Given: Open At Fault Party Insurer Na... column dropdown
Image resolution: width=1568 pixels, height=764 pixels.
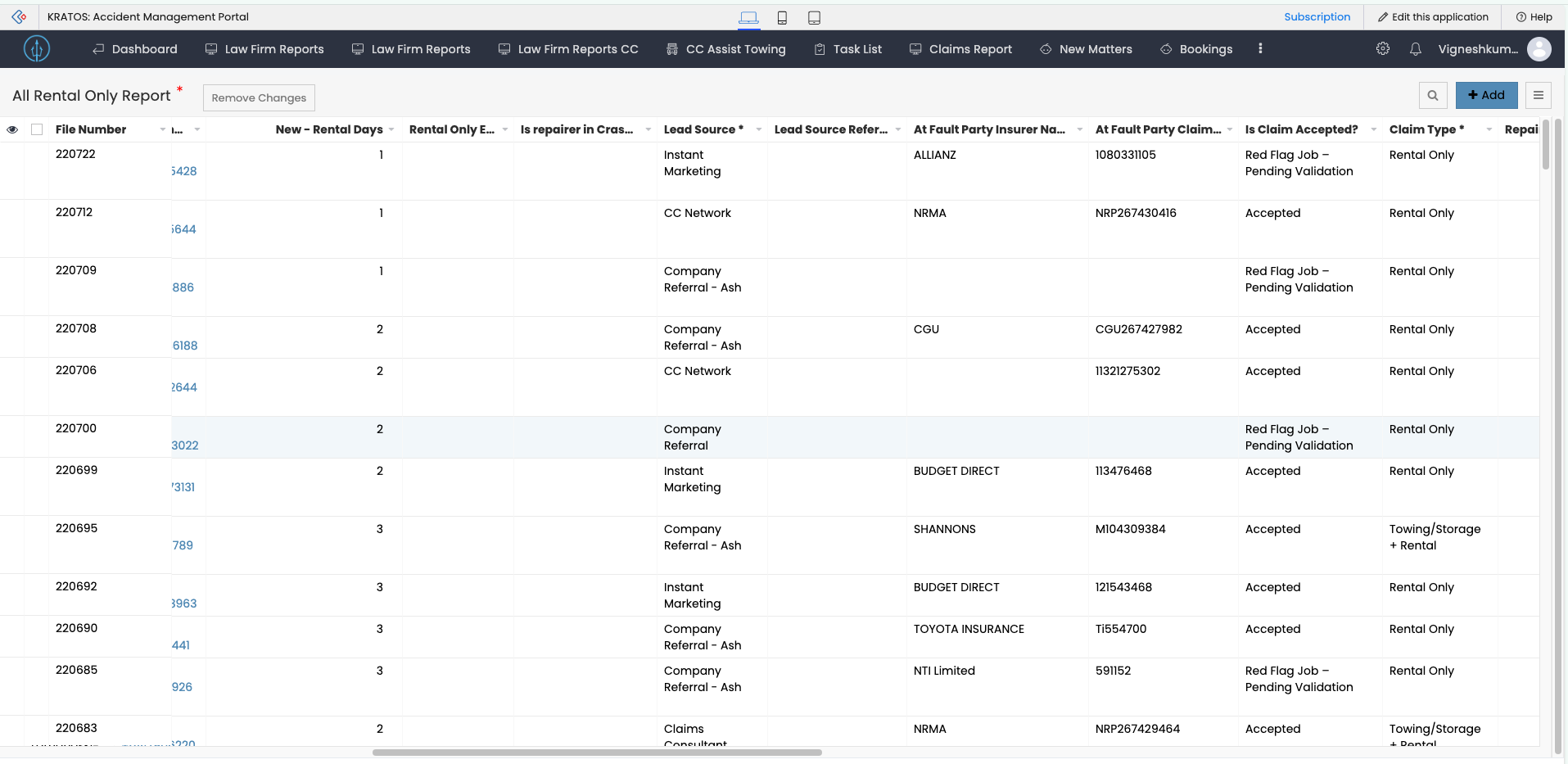Looking at the screenshot, I should 1080,129.
